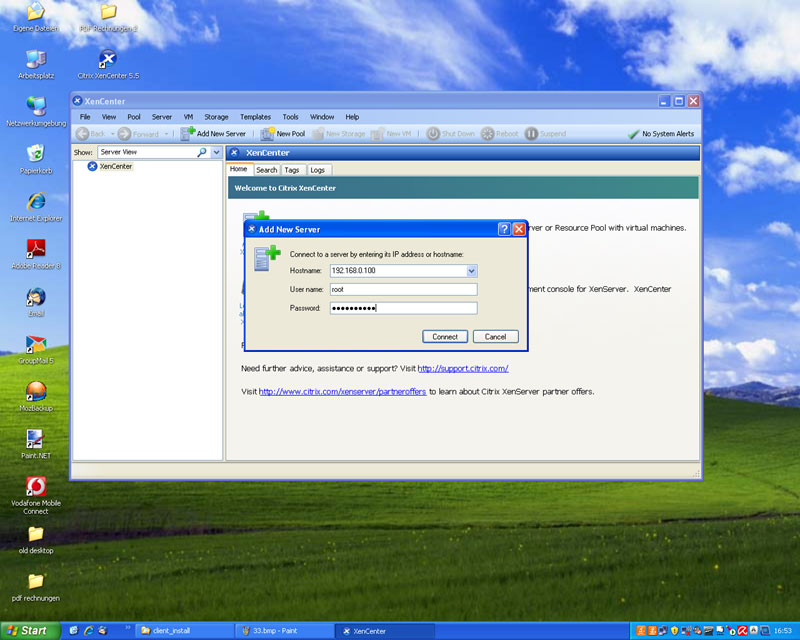The image size is (800, 640).
Task: Open the support.citrix.com link
Action: click(x=463, y=368)
